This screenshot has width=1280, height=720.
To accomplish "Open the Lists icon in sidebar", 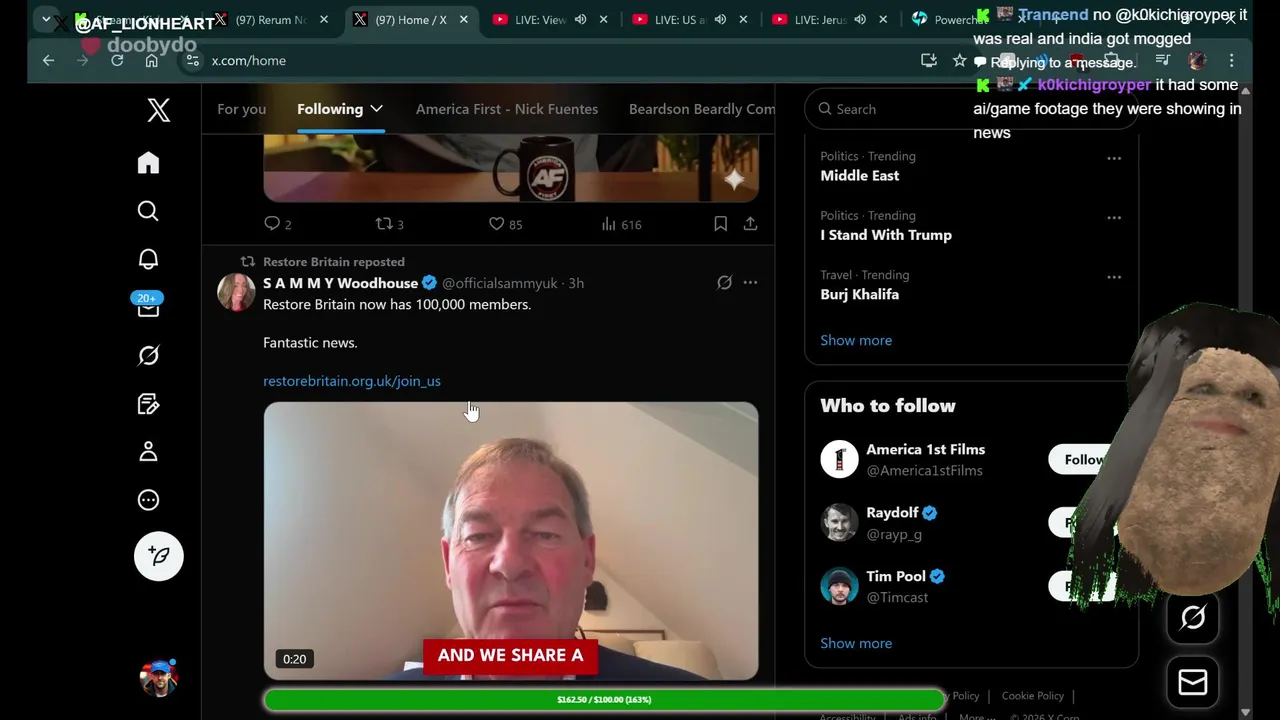I will [148, 404].
